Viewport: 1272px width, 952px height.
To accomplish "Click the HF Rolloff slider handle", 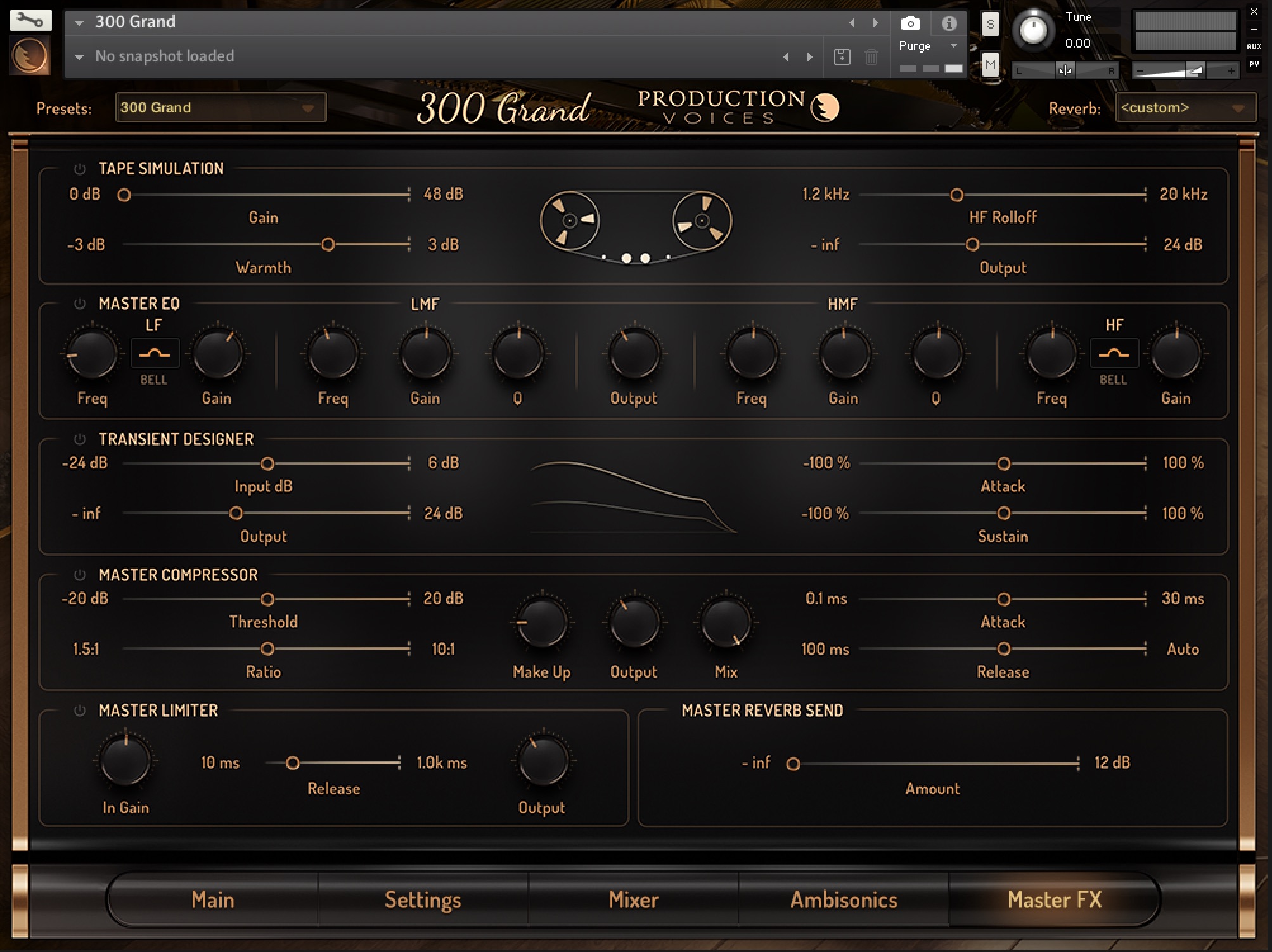I will click(956, 195).
